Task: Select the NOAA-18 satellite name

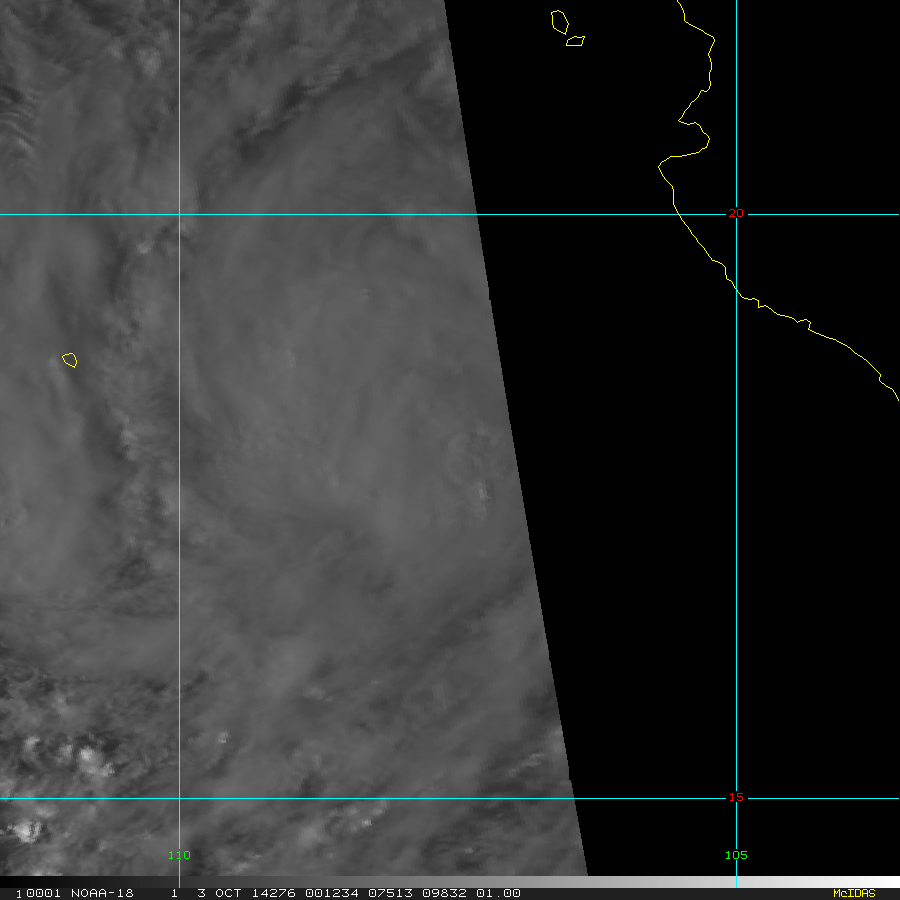Action: click(102, 893)
